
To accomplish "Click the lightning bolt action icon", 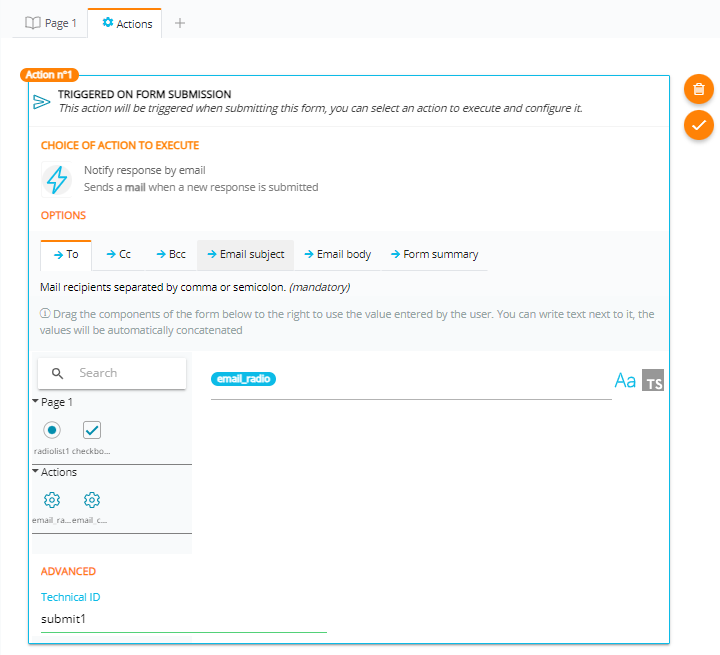I will click(57, 179).
